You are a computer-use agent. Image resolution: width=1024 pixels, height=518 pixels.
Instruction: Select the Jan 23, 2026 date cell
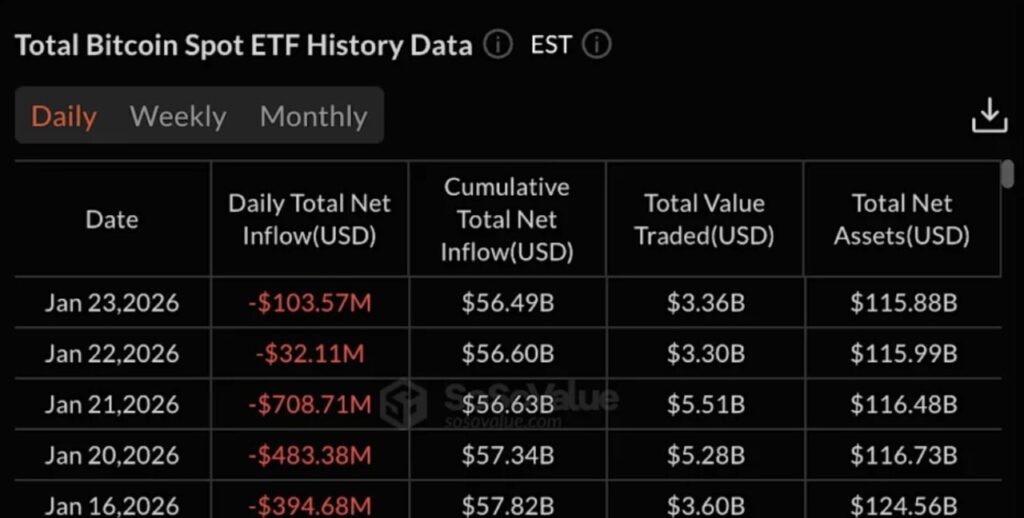(x=112, y=303)
